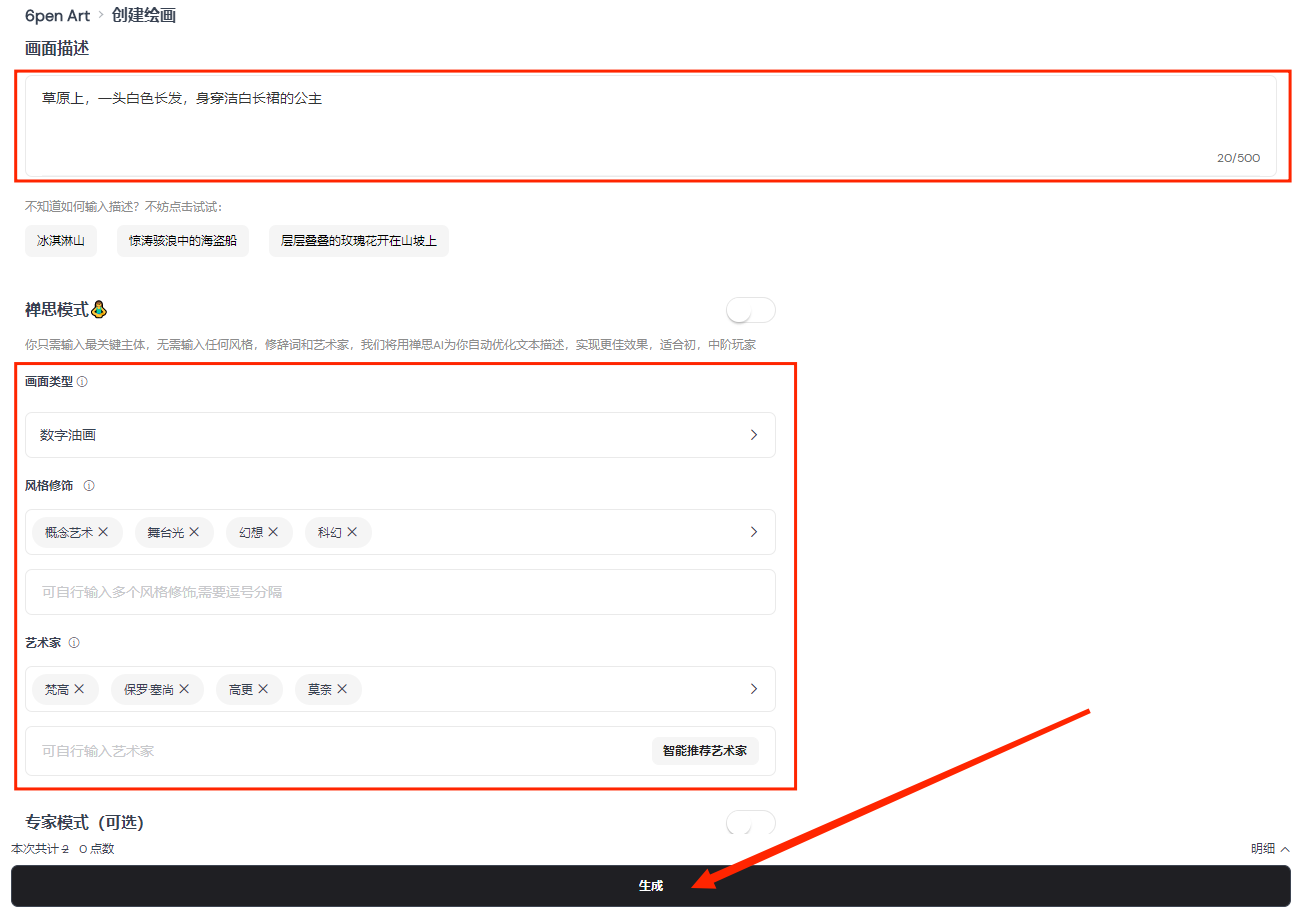Viewport: 1301px width, 912px height.
Task: Expand the 艺术家 tag list chevron
Action: tap(754, 689)
